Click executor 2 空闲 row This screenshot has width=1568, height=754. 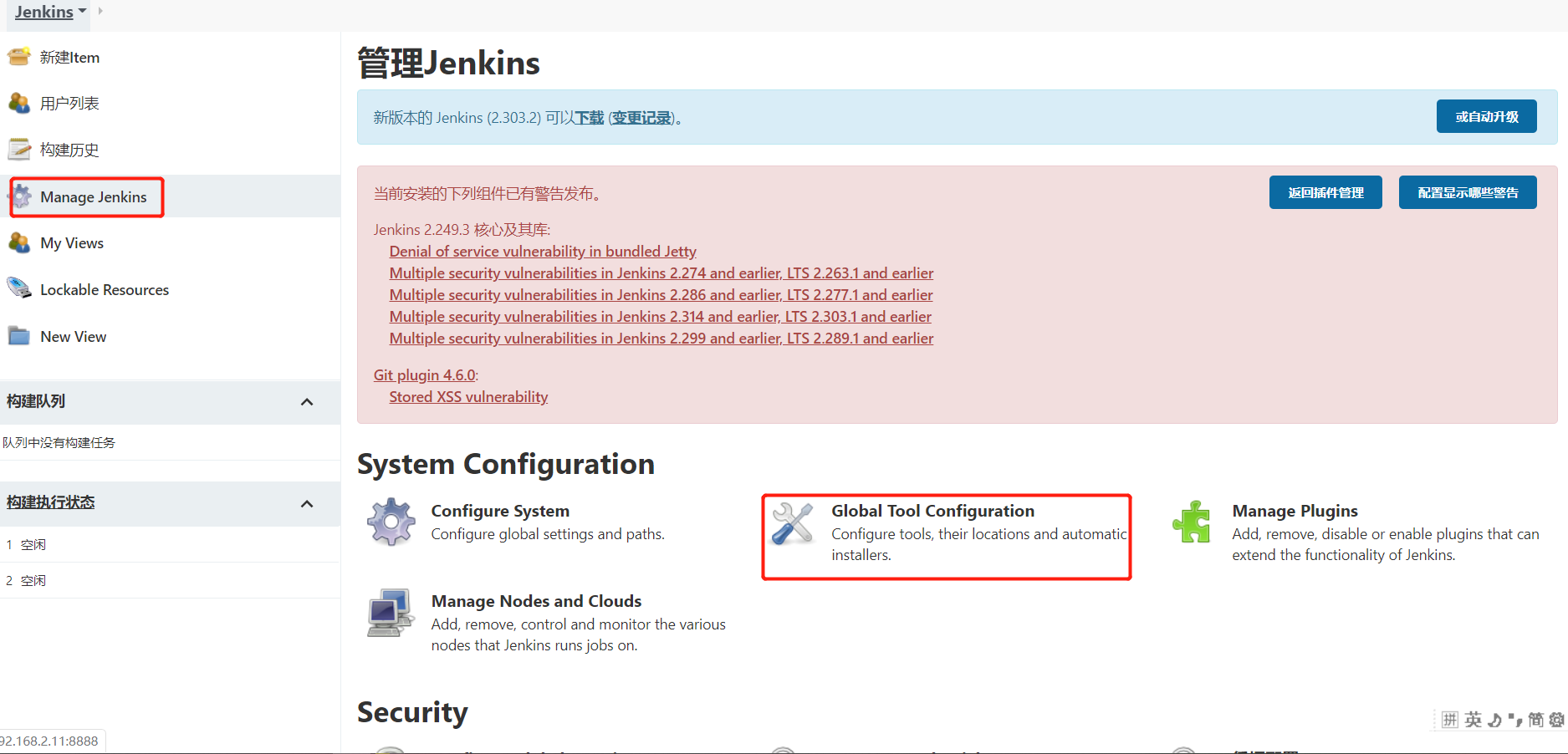(x=170, y=580)
